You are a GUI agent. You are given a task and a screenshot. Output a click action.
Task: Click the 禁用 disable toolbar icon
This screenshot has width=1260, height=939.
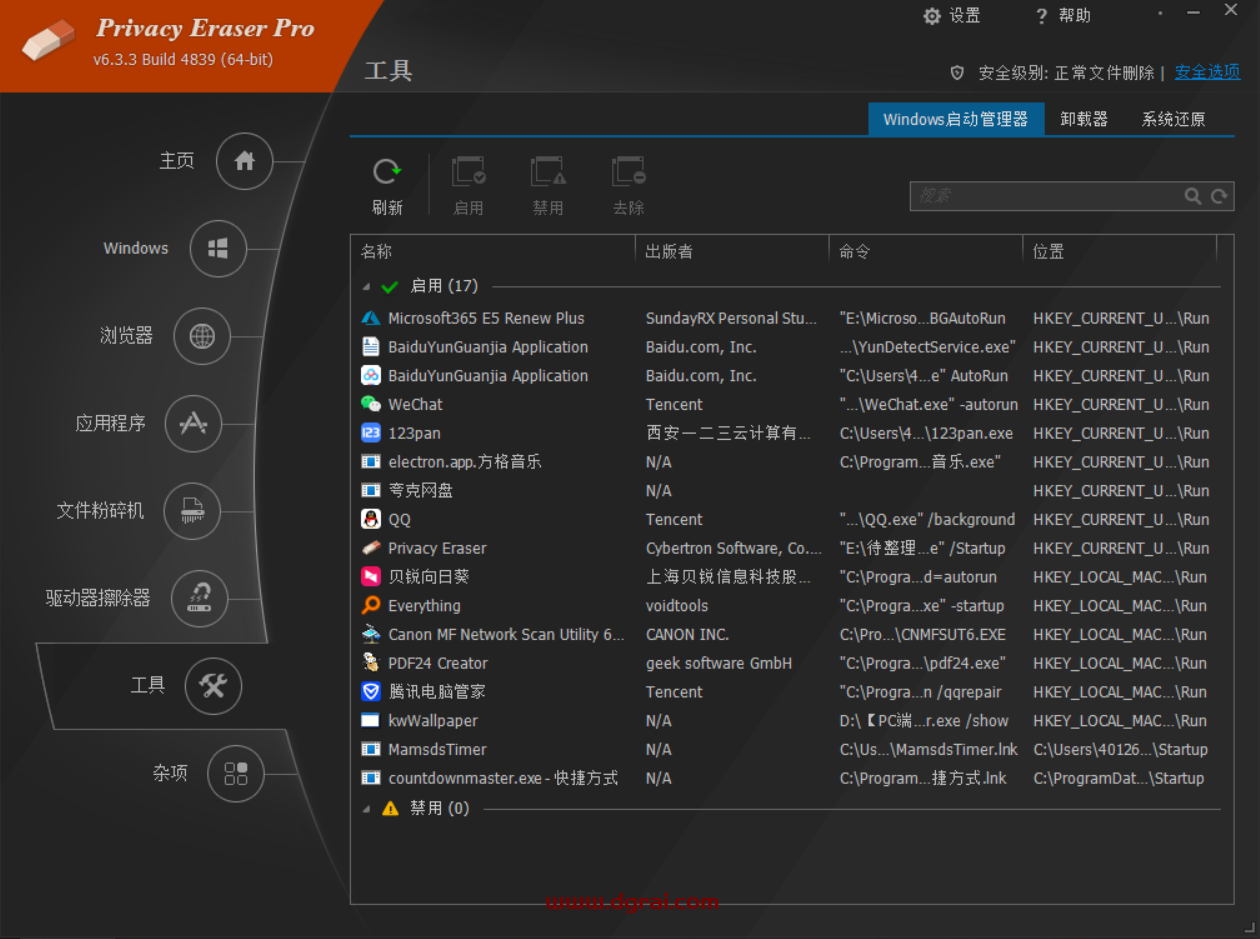[x=548, y=172]
